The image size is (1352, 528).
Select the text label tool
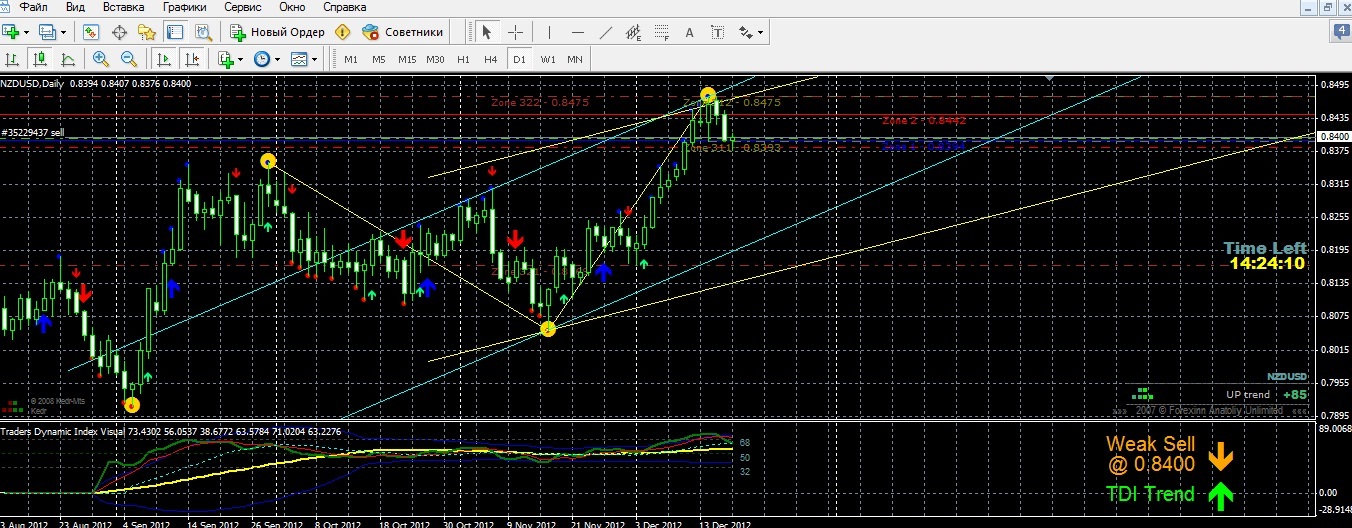pos(717,32)
